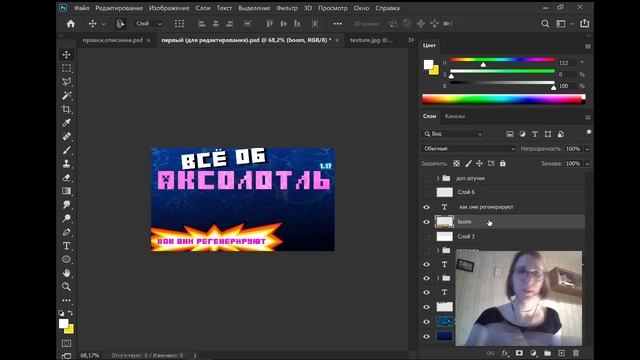Select the Zoom tool in toolbox

[x=67, y=287]
